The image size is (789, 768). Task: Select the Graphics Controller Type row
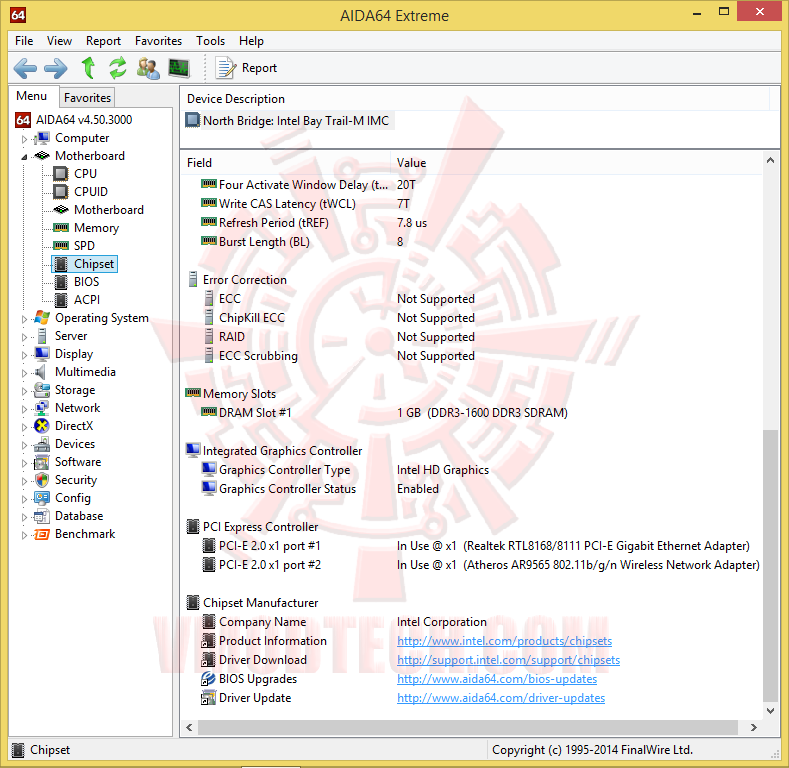coord(345,470)
